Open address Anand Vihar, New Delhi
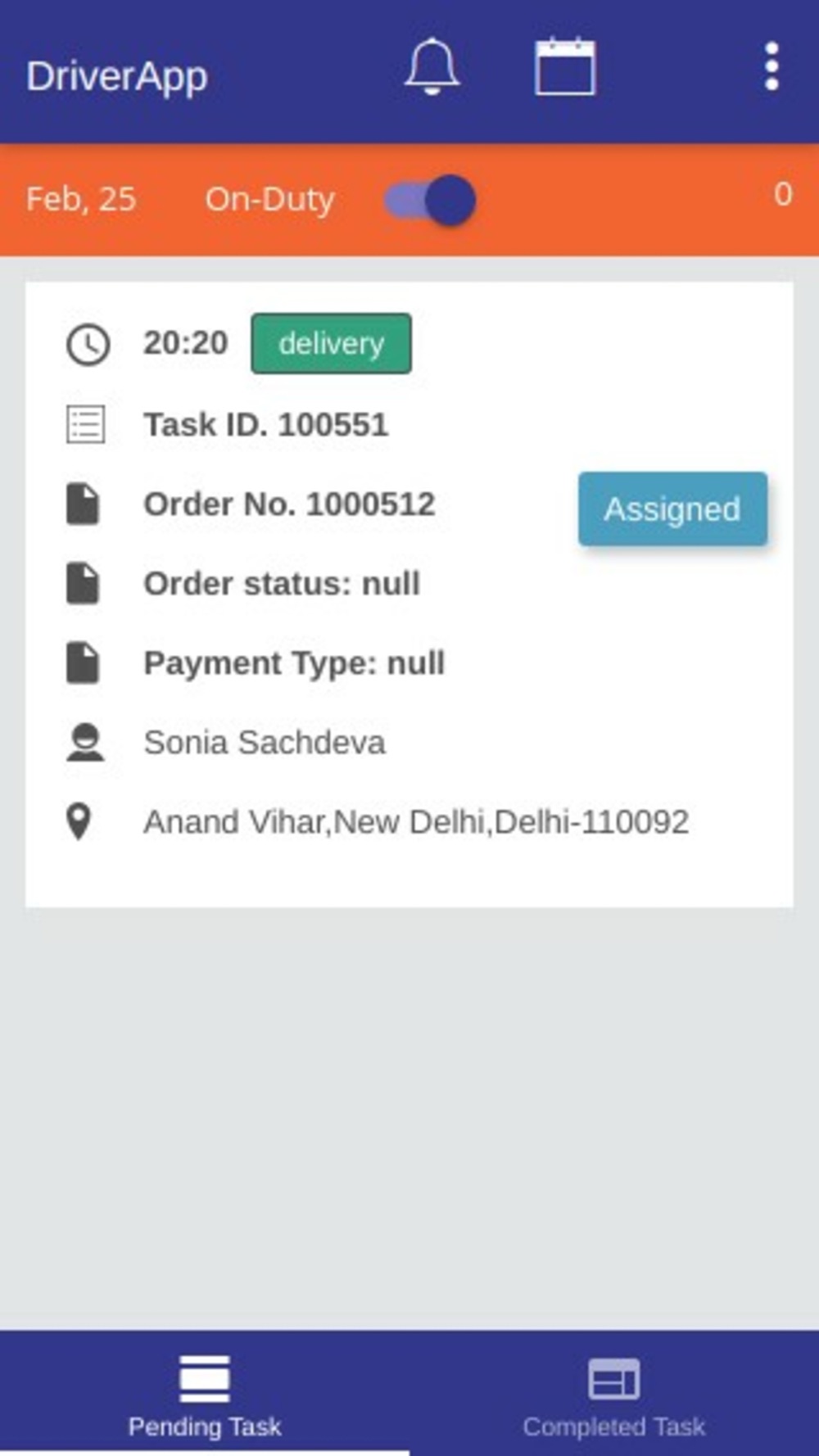Screen dimensions: 819x1456 (x=416, y=822)
